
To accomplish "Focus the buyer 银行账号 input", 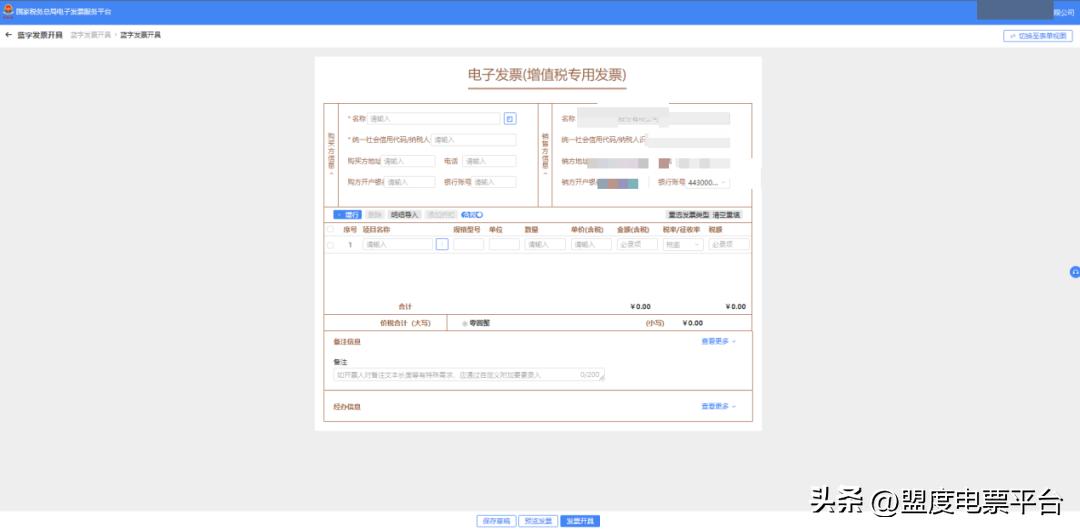I will pos(495,183).
